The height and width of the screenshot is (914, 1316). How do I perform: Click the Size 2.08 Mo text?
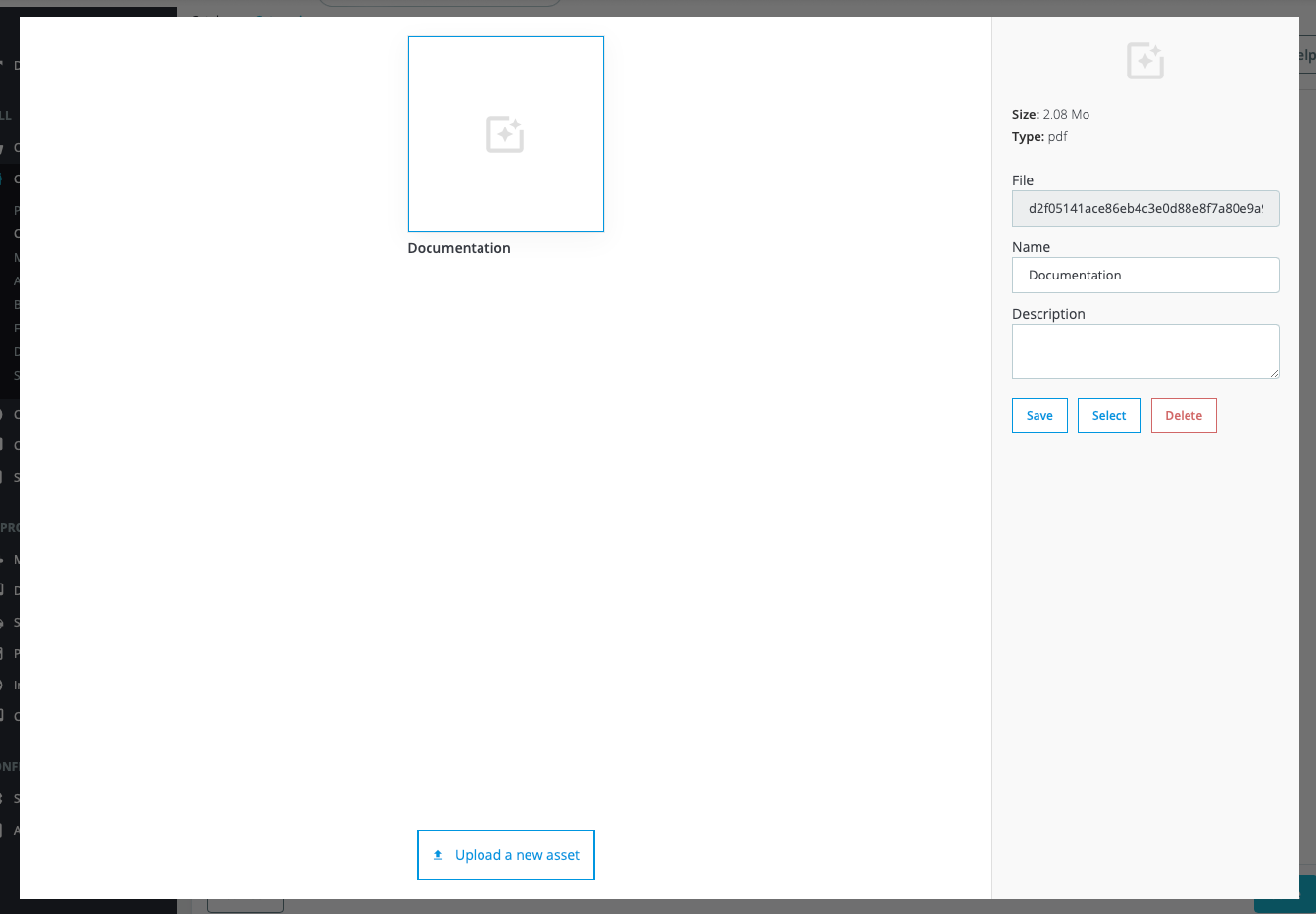(1050, 114)
